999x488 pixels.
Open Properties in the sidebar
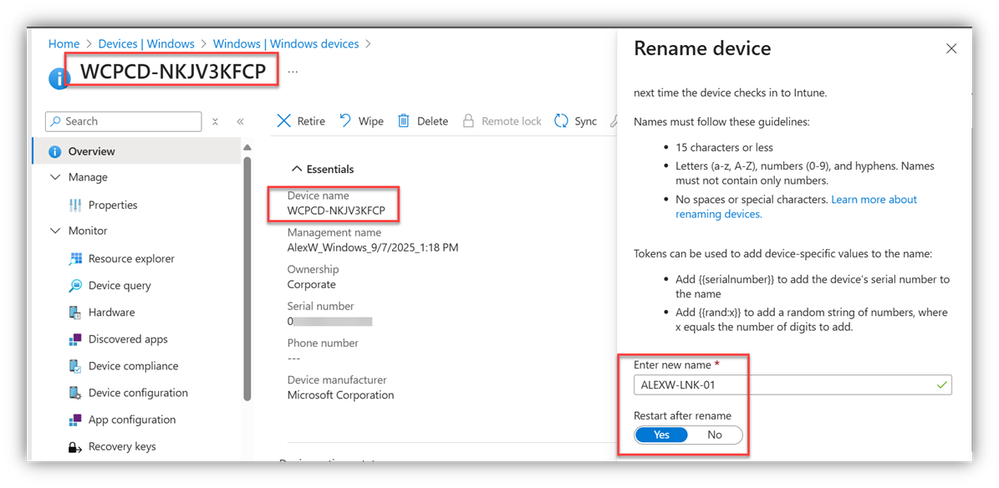pos(113,205)
